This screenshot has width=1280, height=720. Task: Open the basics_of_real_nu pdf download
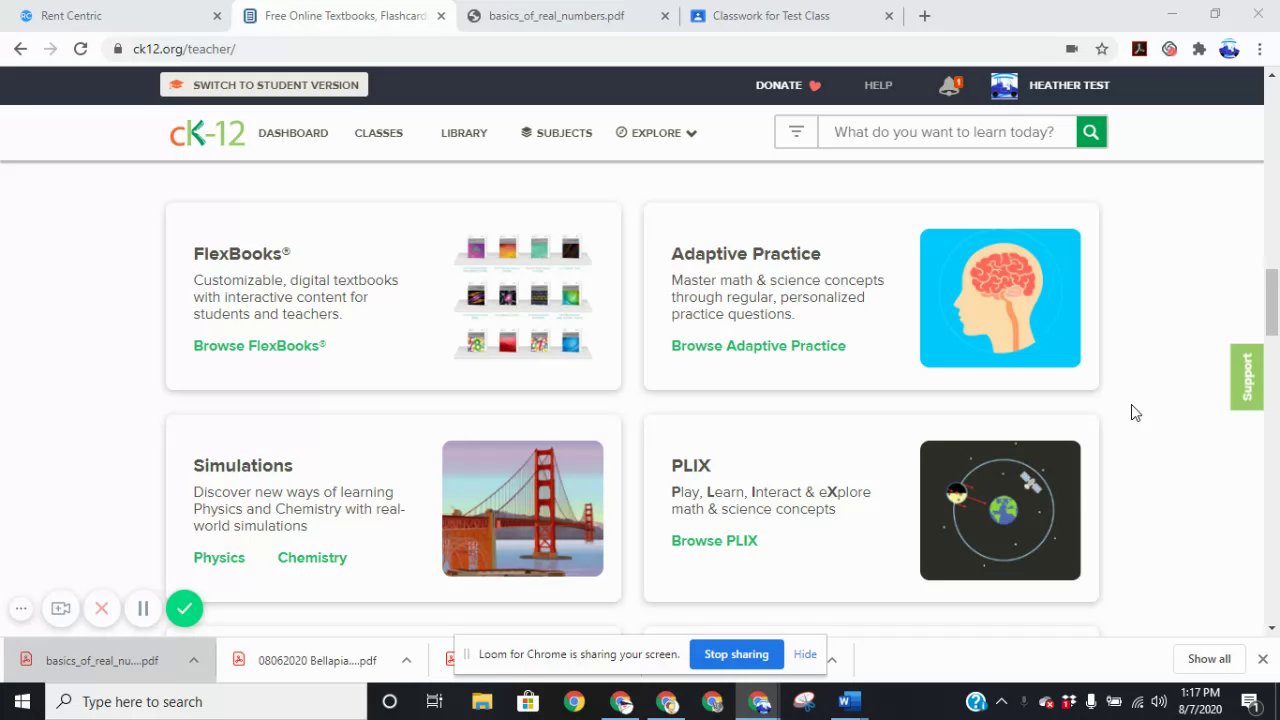[x=94, y=660]
